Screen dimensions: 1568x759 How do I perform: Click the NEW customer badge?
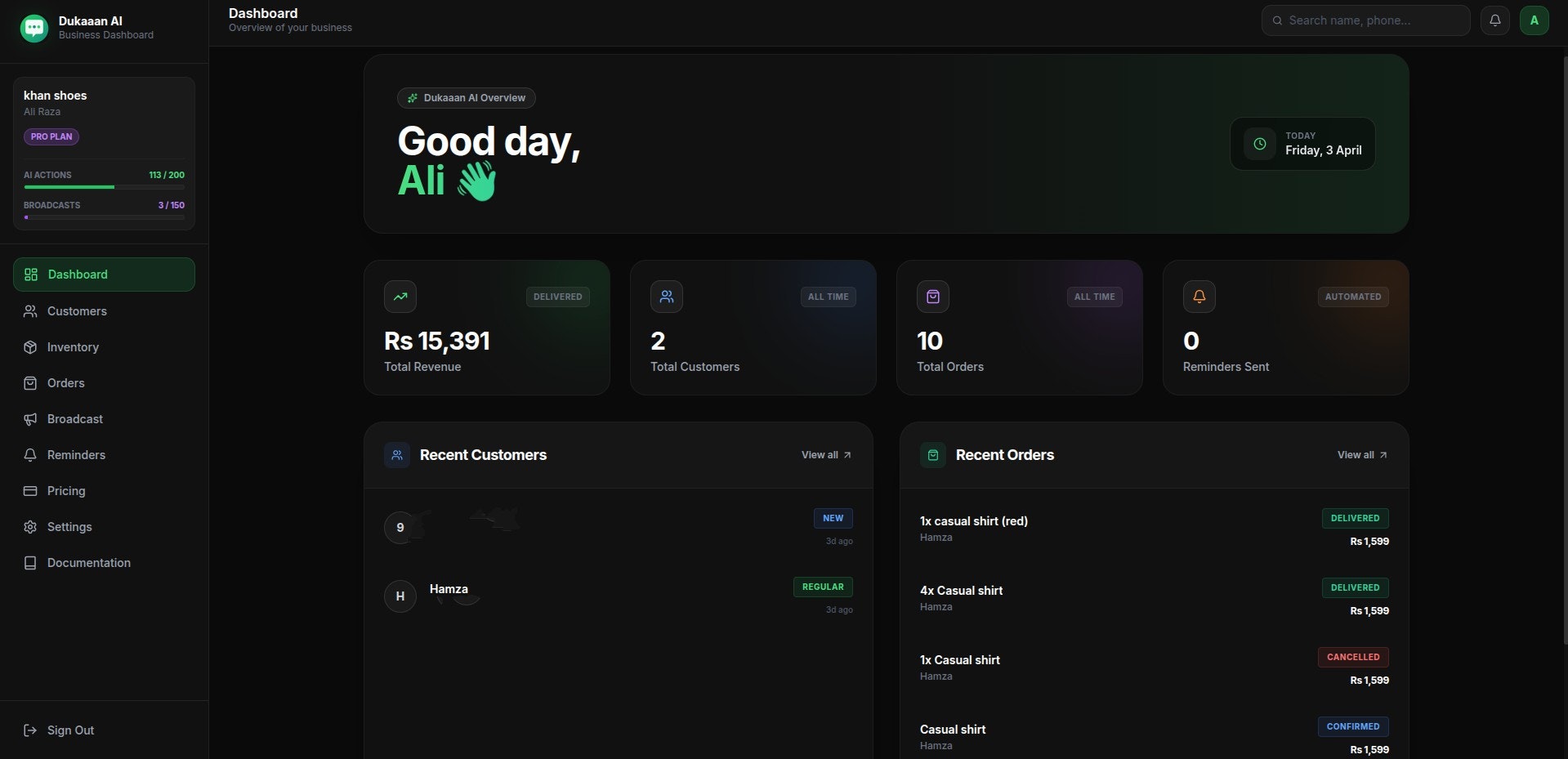833,518
